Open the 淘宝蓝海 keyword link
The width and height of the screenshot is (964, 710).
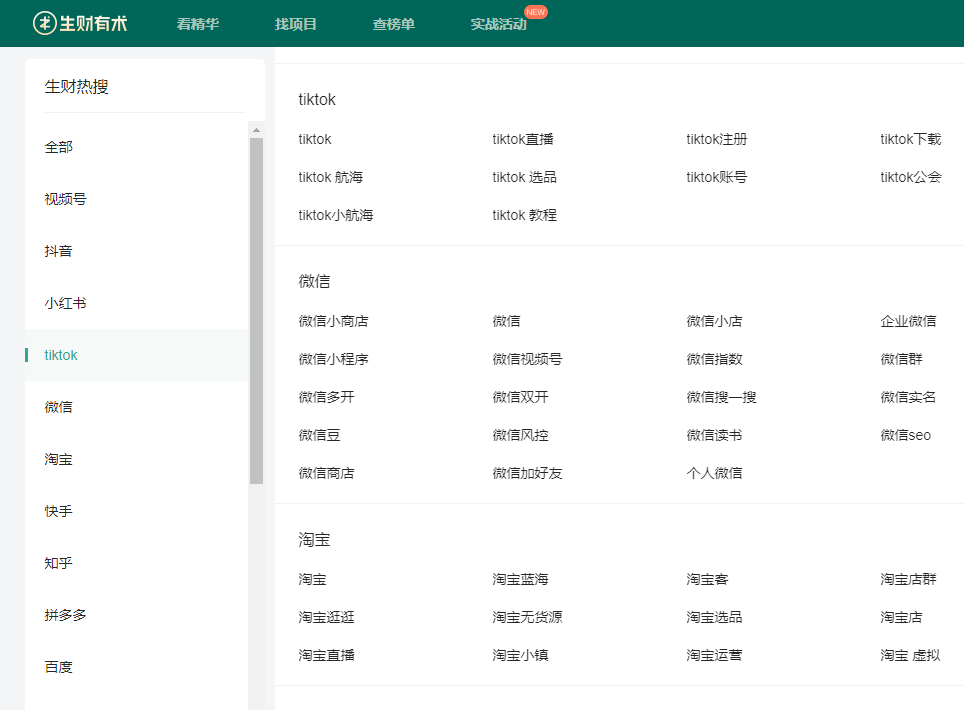tap(520, 579)
